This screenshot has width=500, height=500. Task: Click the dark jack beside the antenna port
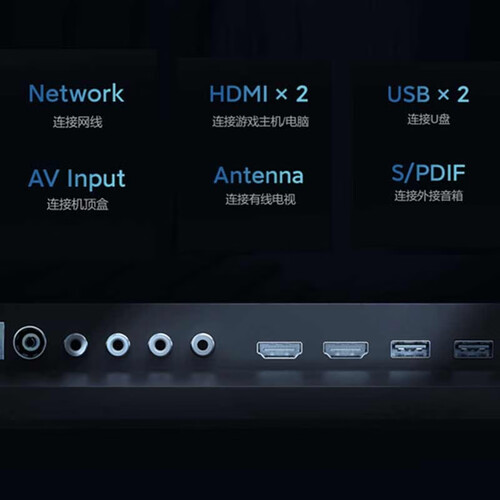(x=76, y=344)
